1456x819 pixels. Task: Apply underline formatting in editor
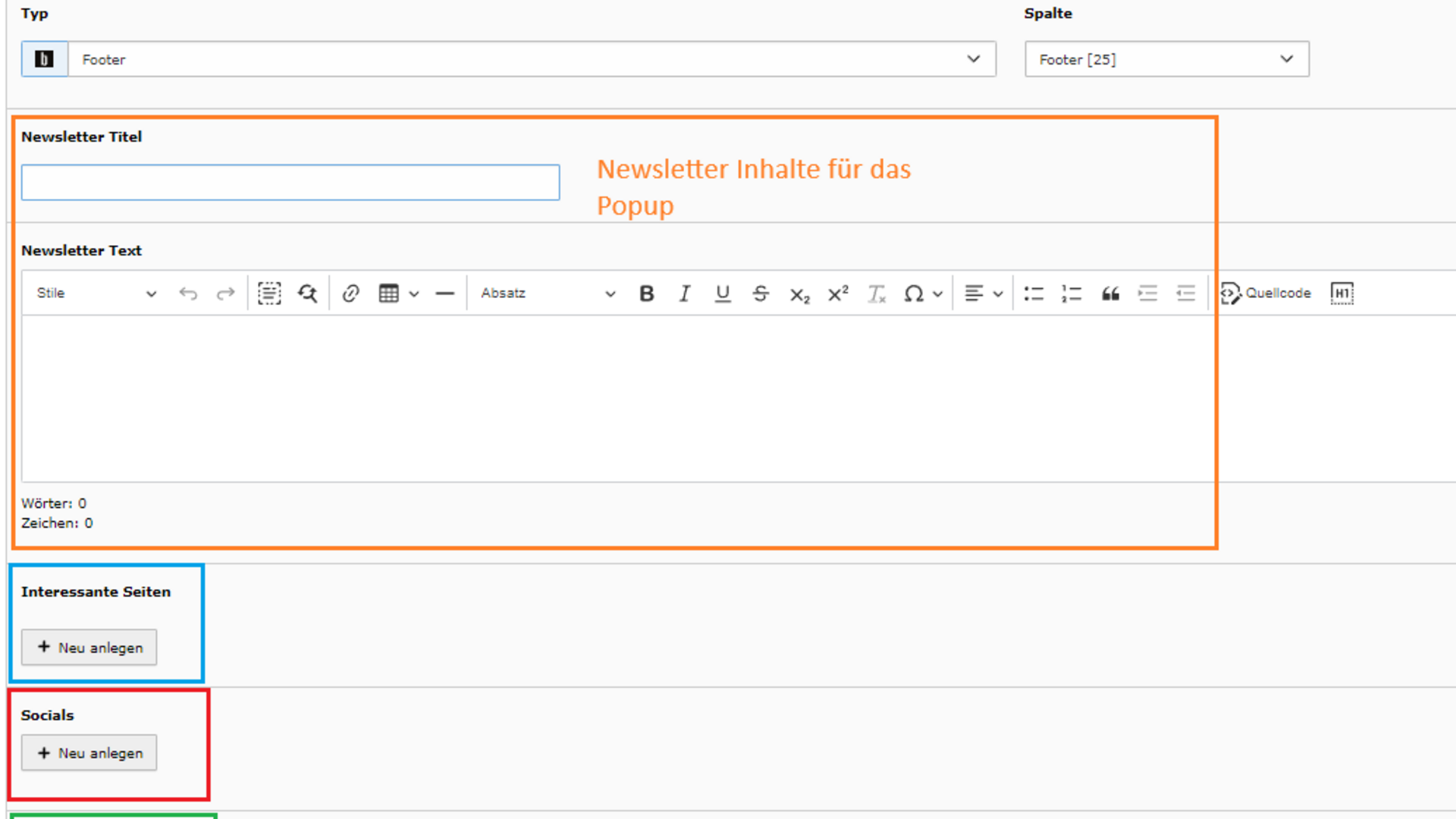tap(723, 293)
